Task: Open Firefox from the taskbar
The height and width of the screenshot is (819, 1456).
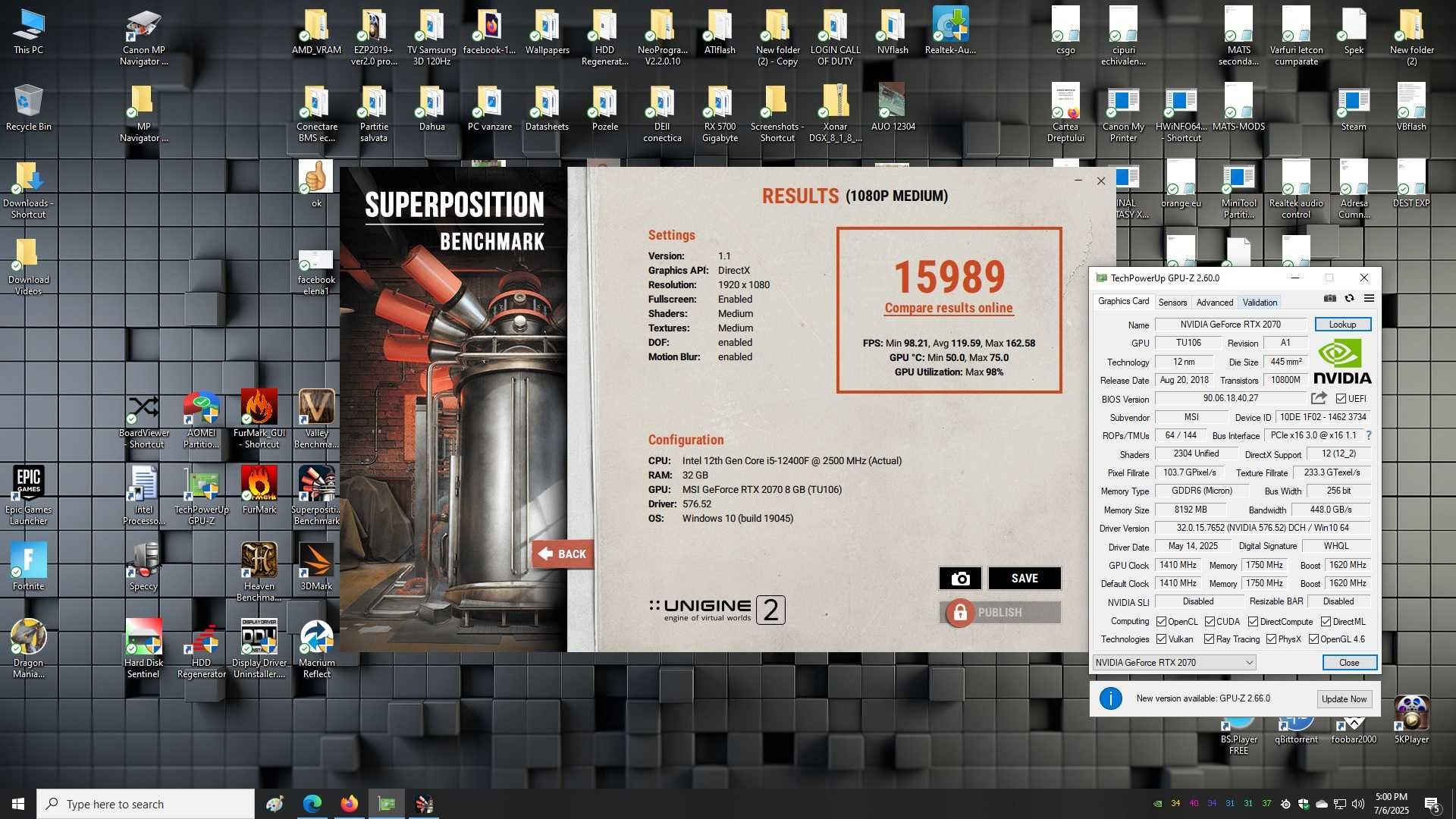Action: point(349,804)
